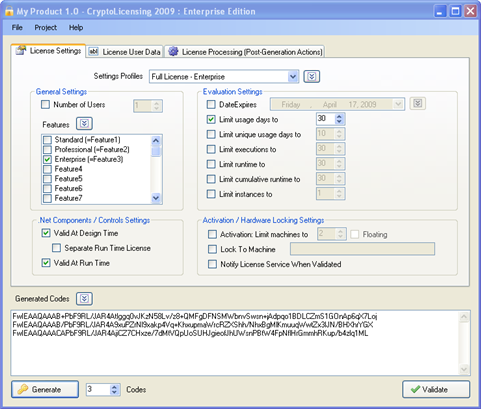Switch to License Settings tab
The height and width of the screenshot is (409, 481).
(48, 51)
